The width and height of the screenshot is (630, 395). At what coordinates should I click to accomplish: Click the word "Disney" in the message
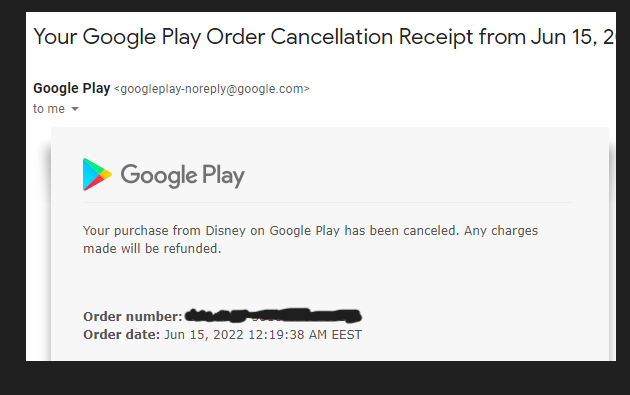(x=225, y=231)
